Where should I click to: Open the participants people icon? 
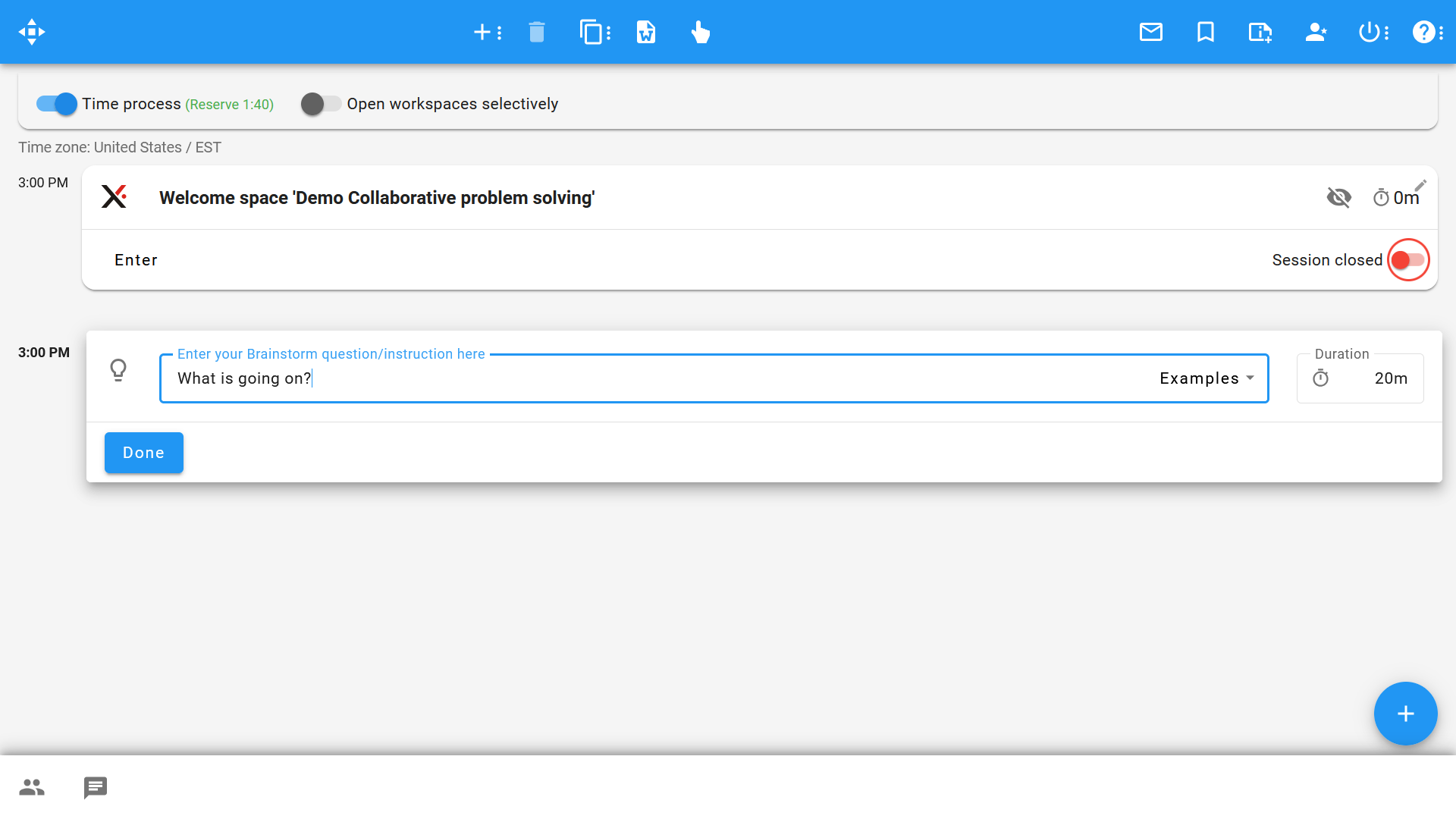(x=32, y=787)
